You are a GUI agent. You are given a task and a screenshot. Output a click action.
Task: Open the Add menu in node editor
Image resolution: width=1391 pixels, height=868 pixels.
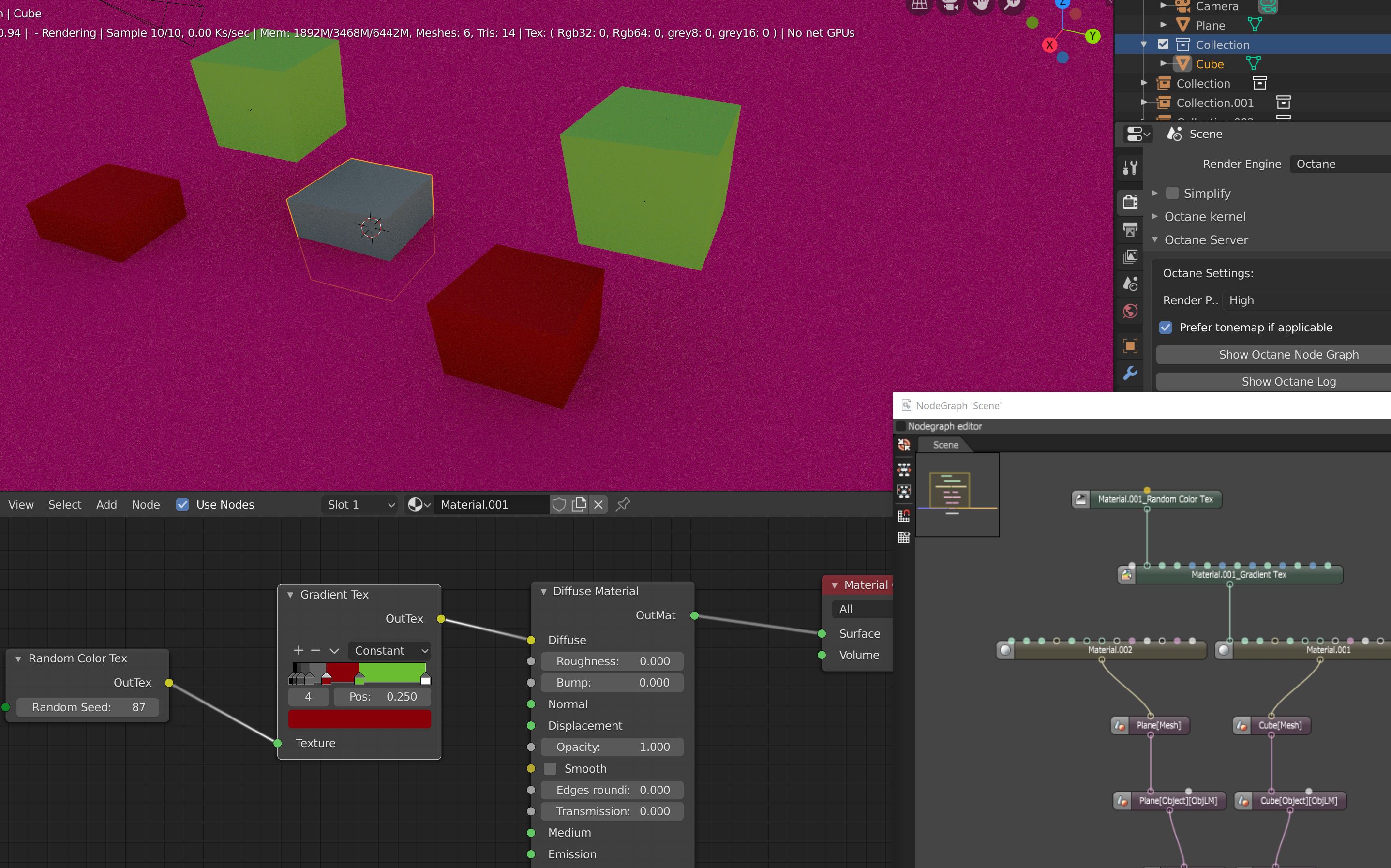tap(106, 504)
